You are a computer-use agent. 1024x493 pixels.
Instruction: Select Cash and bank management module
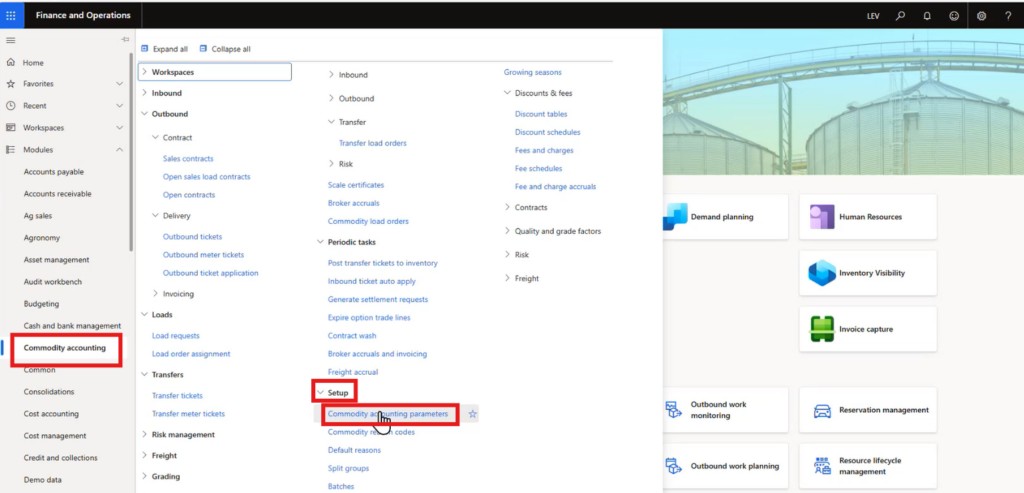click(72, 326)
